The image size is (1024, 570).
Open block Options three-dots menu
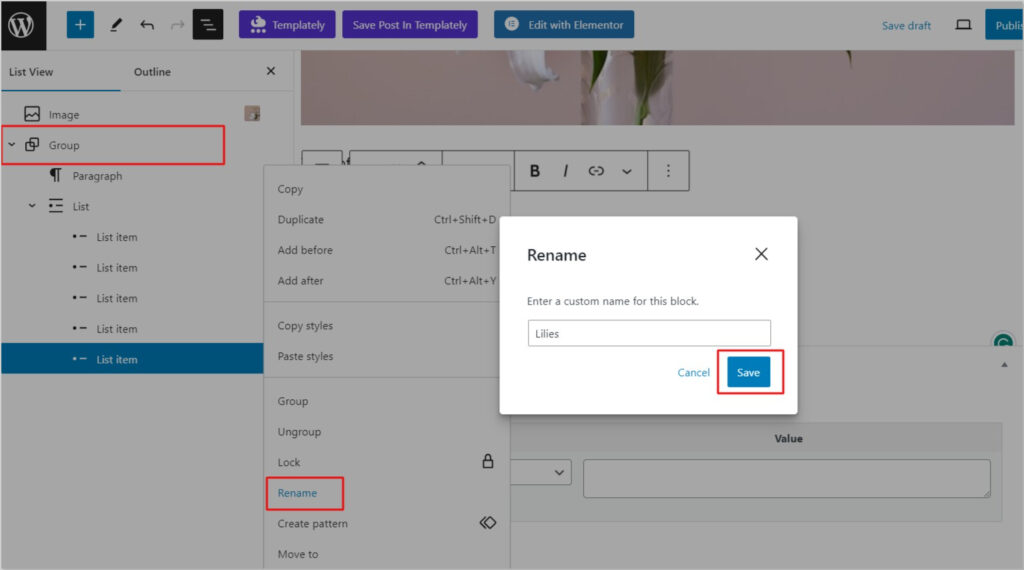pos(668,171)
